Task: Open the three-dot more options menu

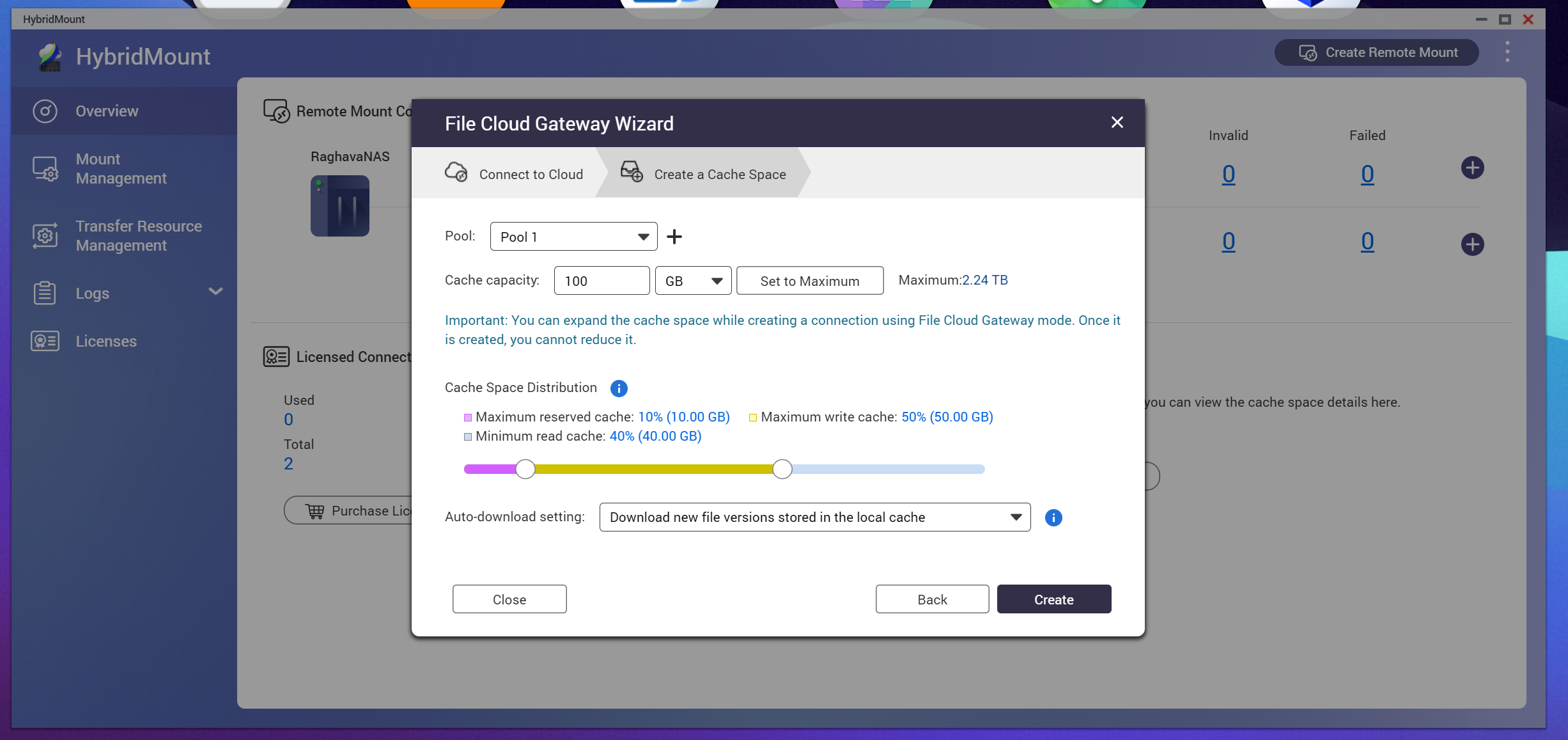Action: coord(1507,52)
